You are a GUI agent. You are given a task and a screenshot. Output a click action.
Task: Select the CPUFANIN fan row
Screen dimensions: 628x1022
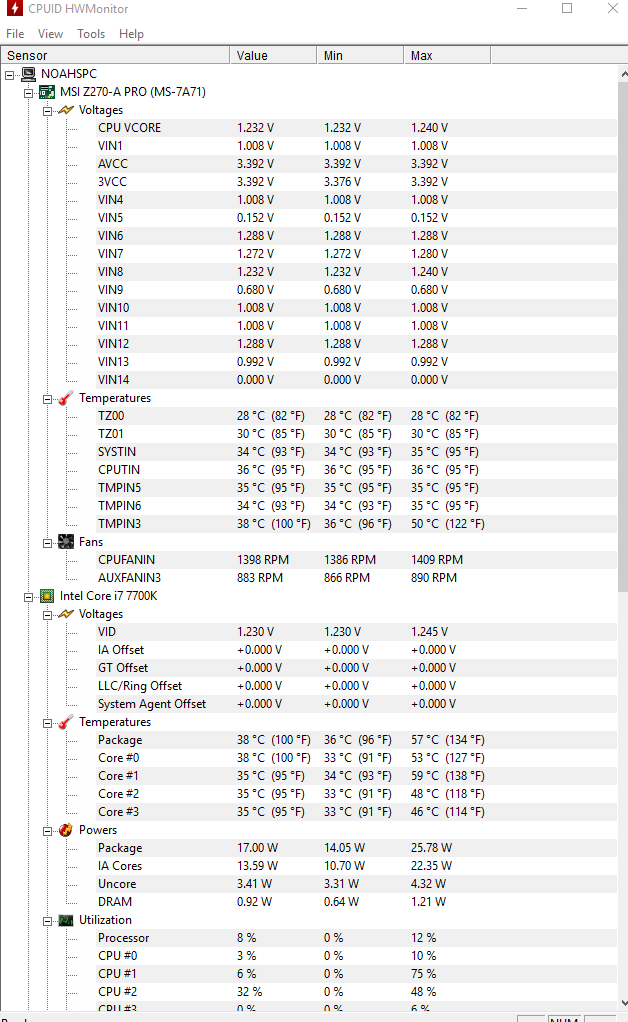point(356,559)
